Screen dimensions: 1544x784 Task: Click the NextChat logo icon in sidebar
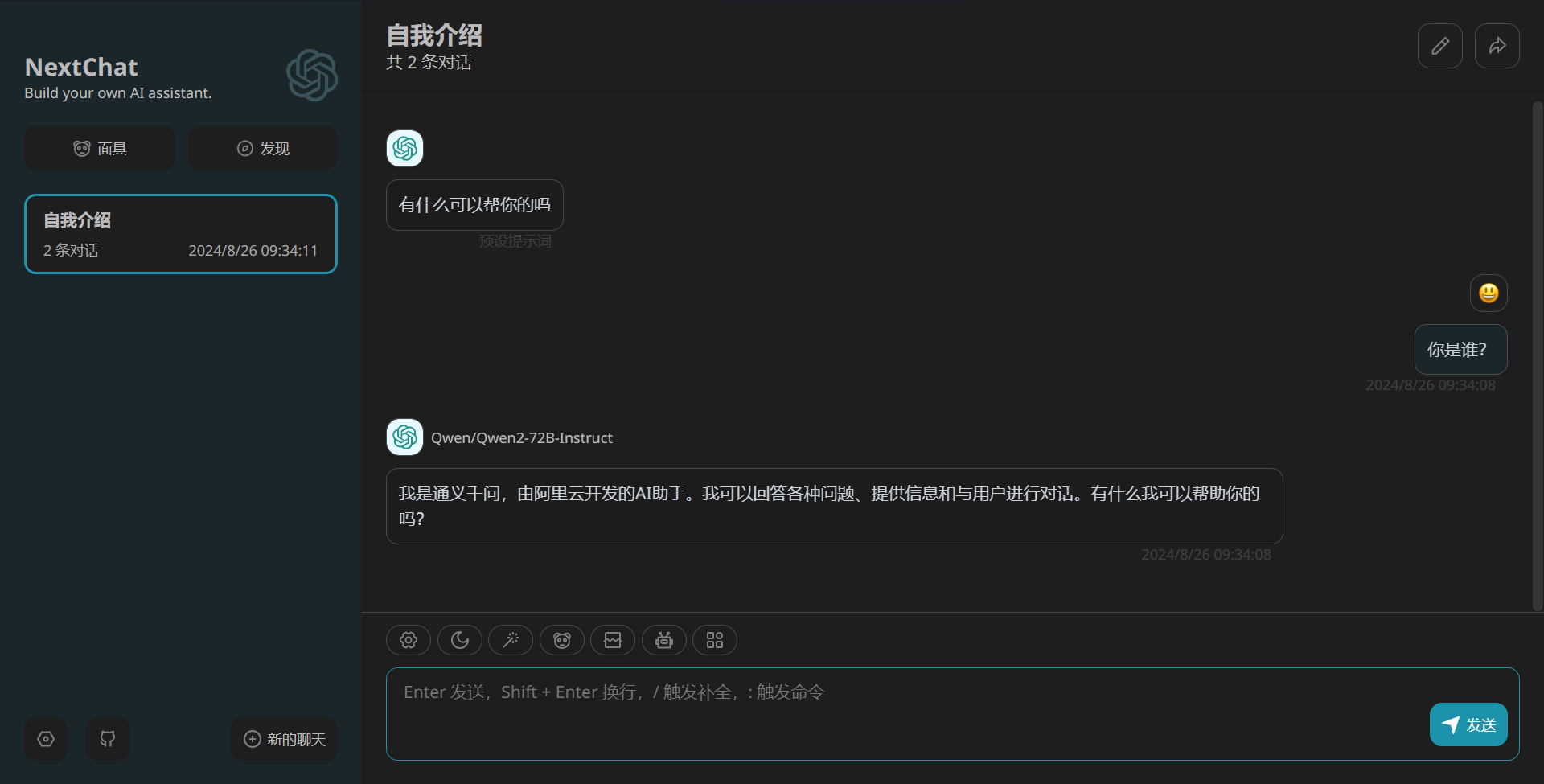tap(312, 76)
